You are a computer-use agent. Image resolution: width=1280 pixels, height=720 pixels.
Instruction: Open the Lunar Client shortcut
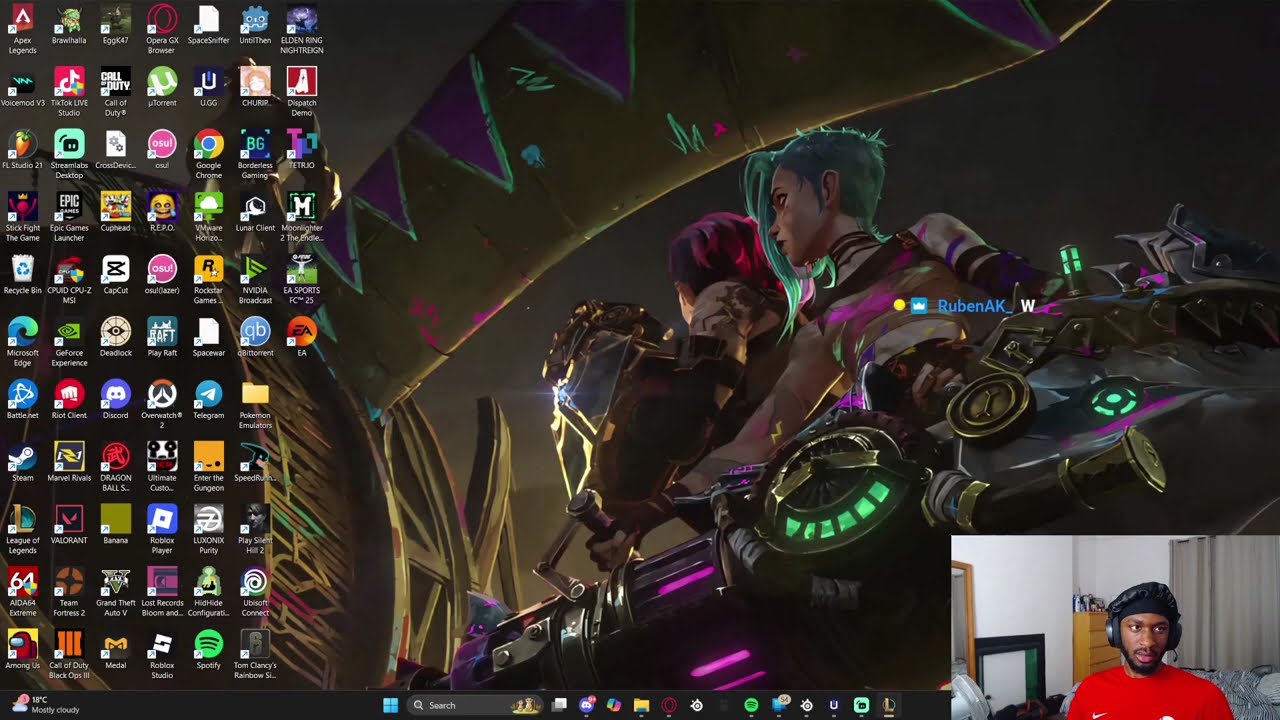[x=255, y=213]
